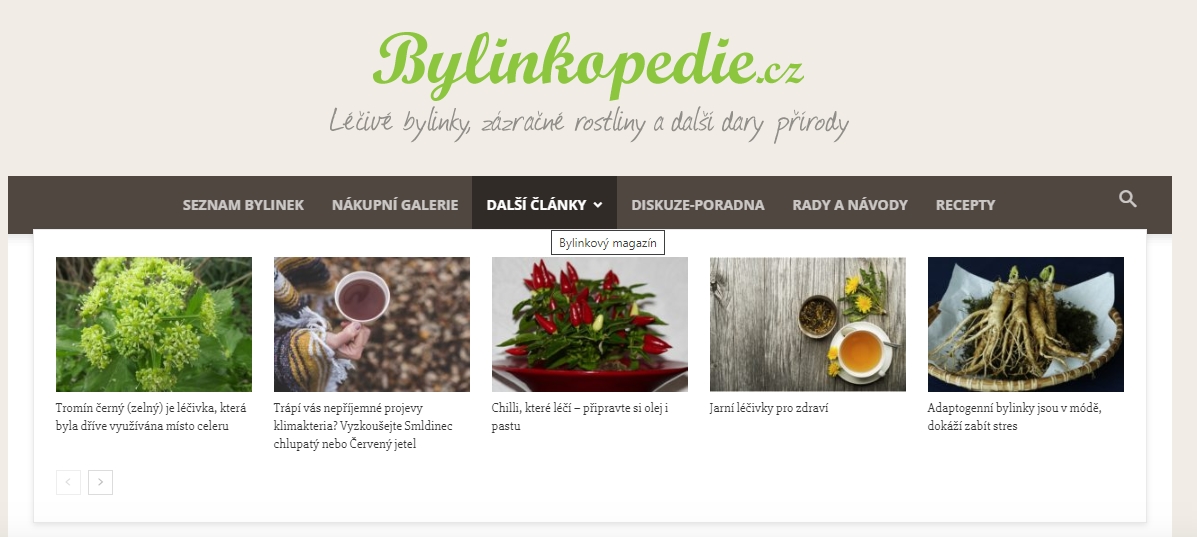Open Jarní léčivky pro zdraví link
1197x537 pixels.
(x=769, y=408)
